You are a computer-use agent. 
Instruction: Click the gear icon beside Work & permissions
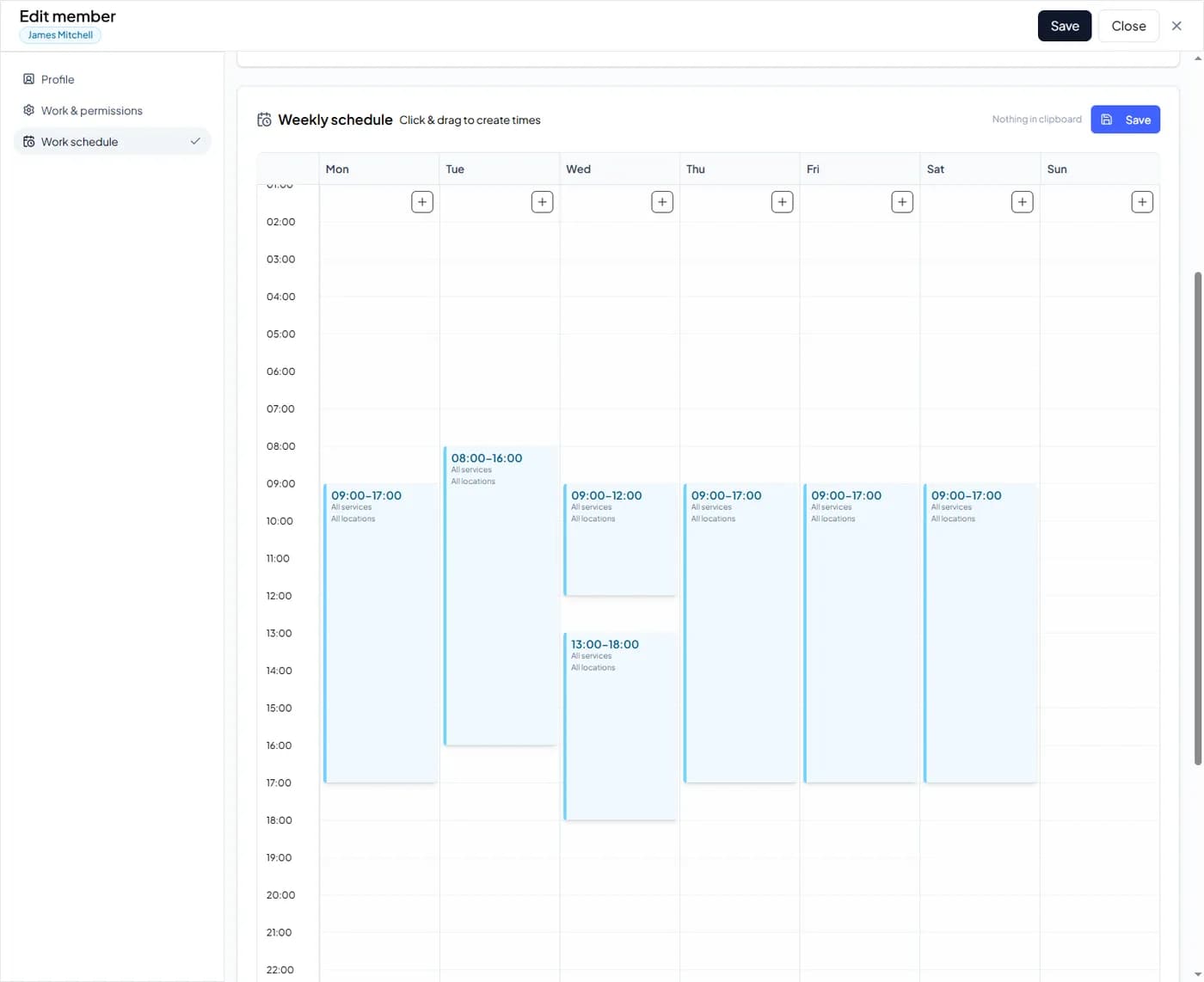pyautogui.click(x=27, y=110)
